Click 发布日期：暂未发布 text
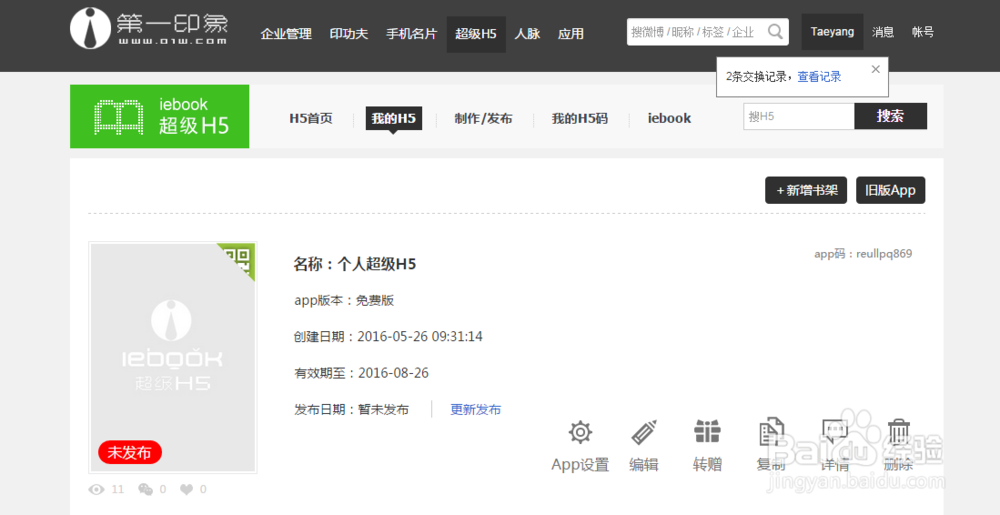 coord(351,410)
